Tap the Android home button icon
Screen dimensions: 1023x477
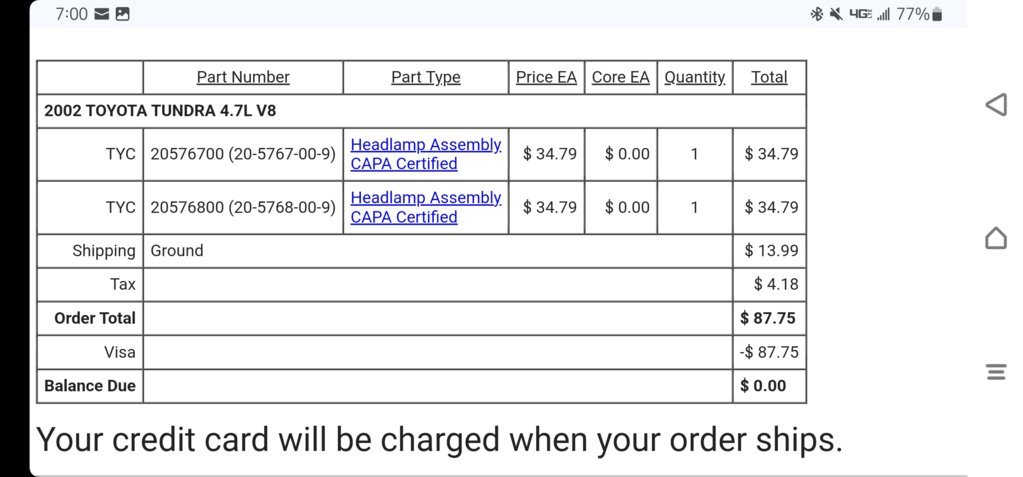[x=996, y=238]
